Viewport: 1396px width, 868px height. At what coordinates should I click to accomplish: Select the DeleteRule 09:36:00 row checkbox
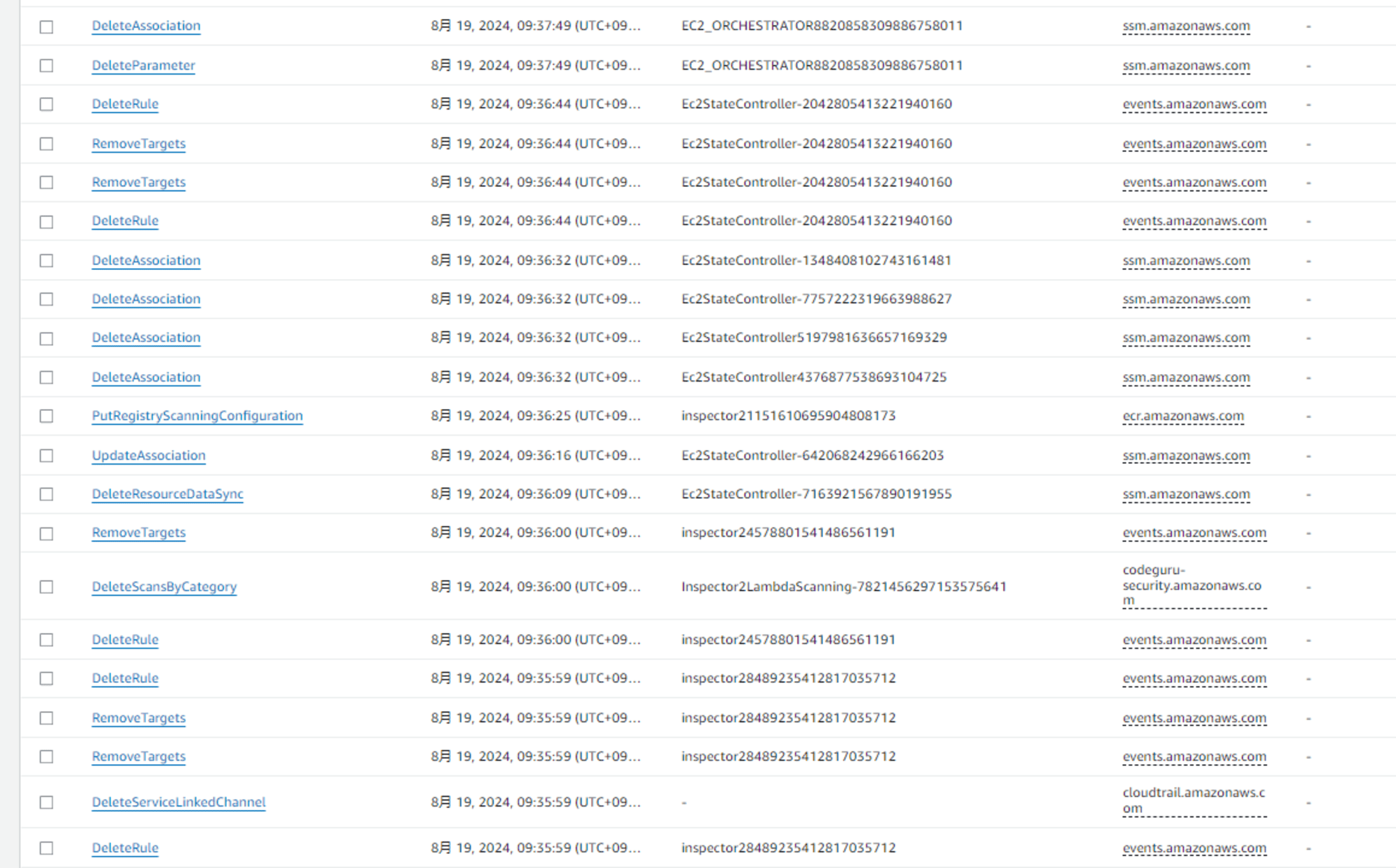point(47,640)
